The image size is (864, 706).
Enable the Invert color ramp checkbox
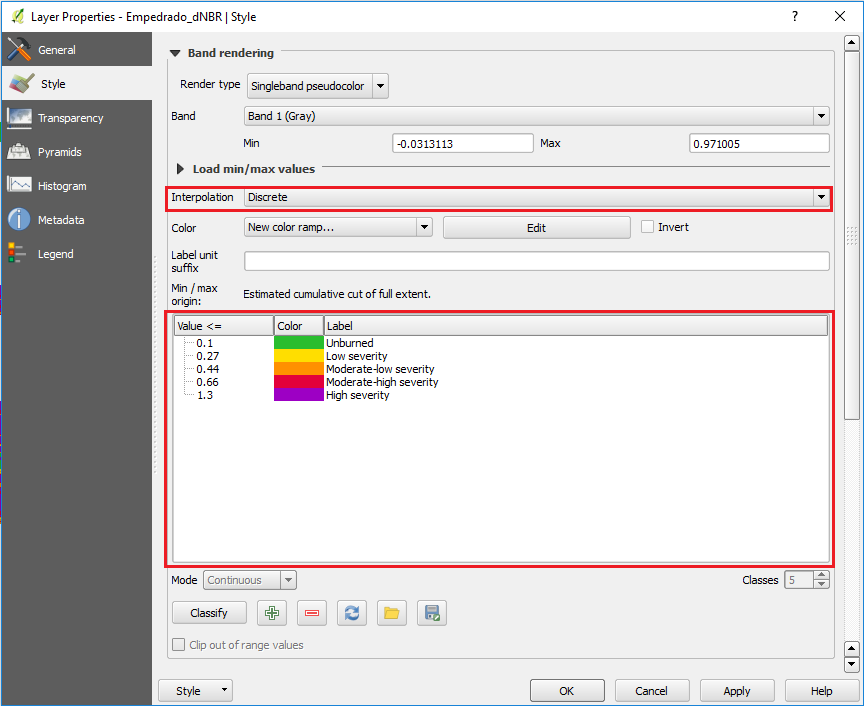tap(648, 227)
